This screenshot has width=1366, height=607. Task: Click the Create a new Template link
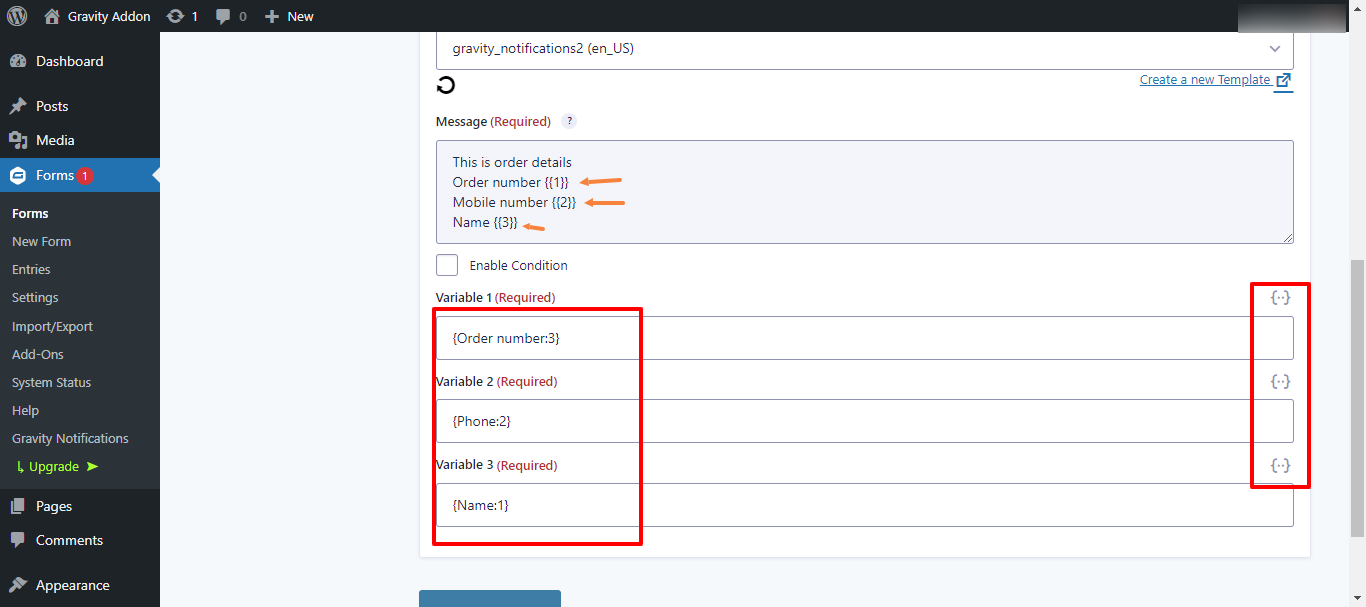pyautogui.click(x=1205, y=80)
